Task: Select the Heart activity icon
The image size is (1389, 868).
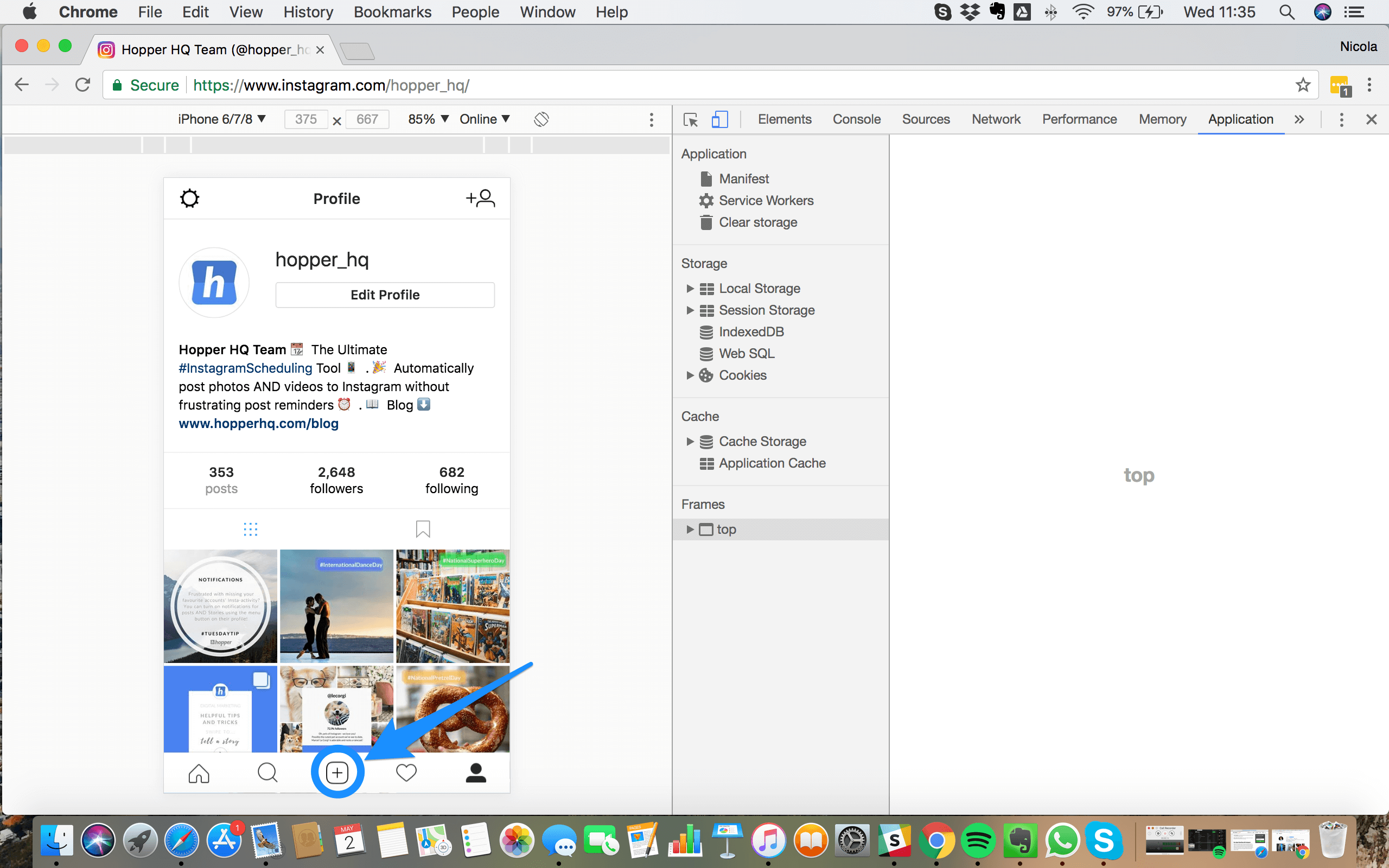Action: pos(405,772)
